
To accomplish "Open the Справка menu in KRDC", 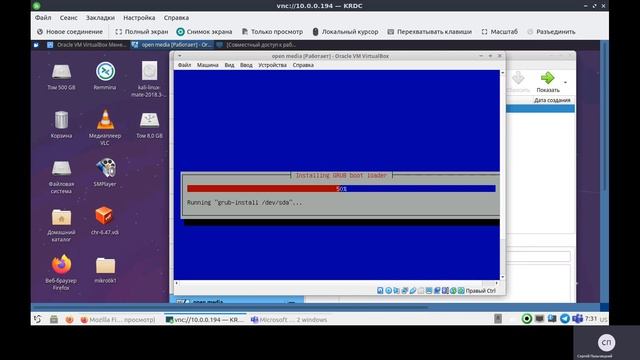I will [176, 18].
